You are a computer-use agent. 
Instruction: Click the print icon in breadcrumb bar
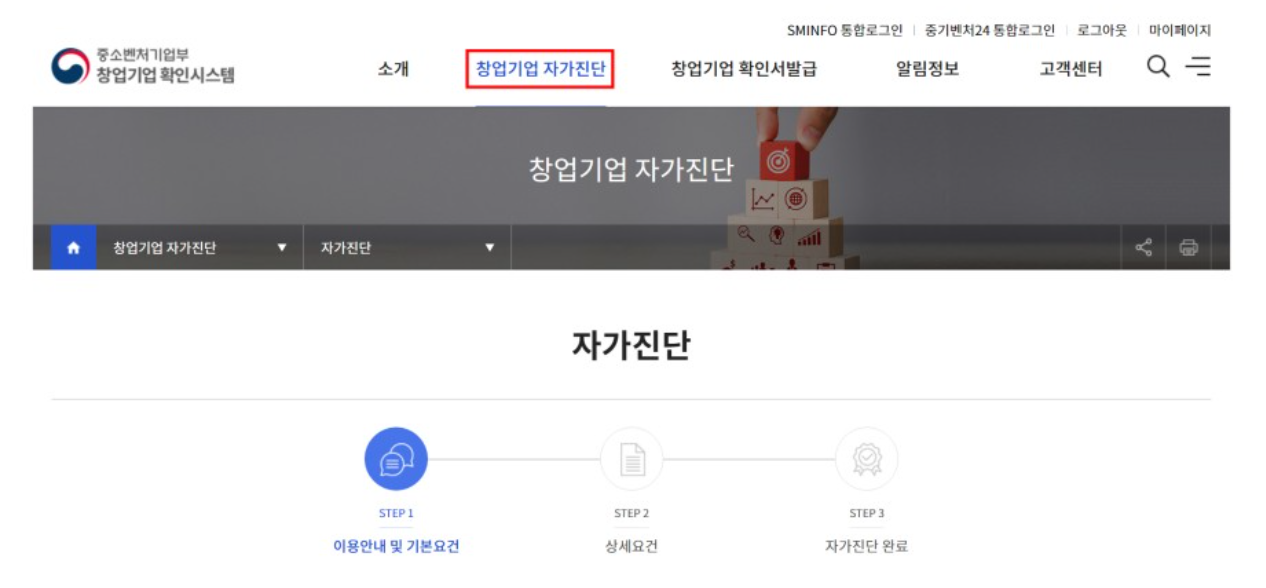click(1188, 248)
